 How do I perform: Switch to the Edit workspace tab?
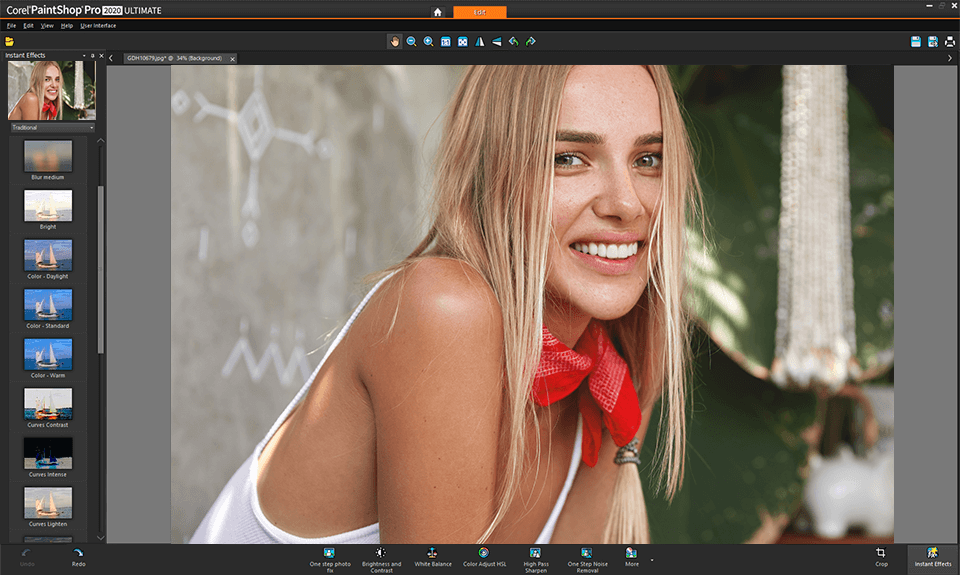click(x=480, y=12)
